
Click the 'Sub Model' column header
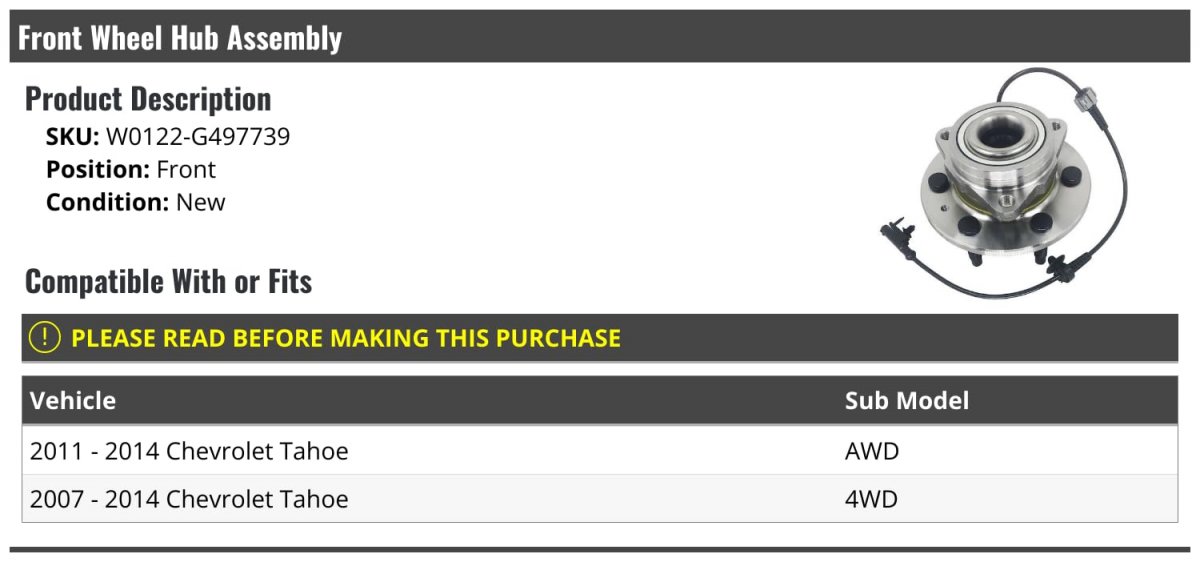[x=907, y=401]
